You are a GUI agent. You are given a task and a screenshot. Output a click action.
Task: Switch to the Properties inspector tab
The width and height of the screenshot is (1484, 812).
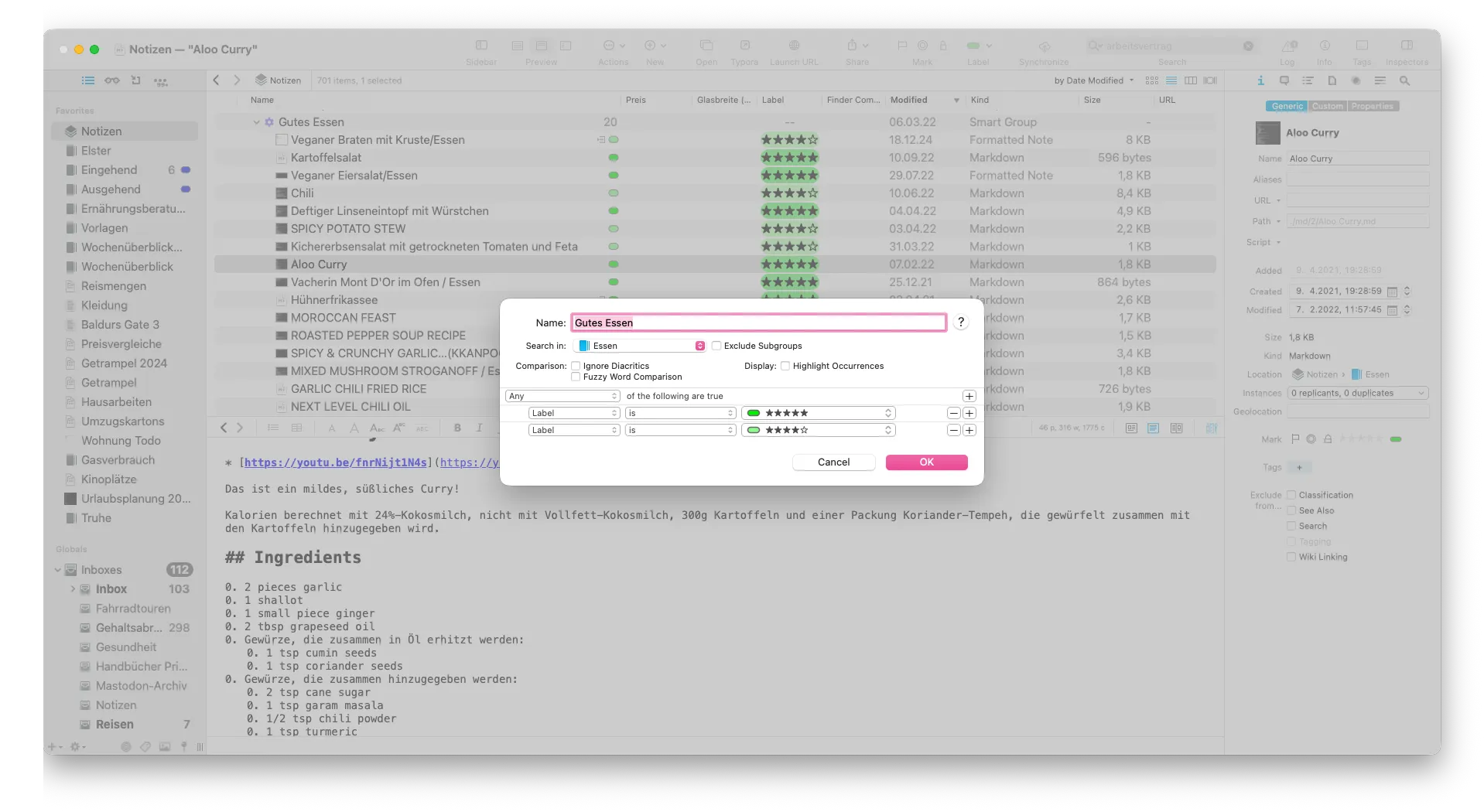pos(1373,107)
